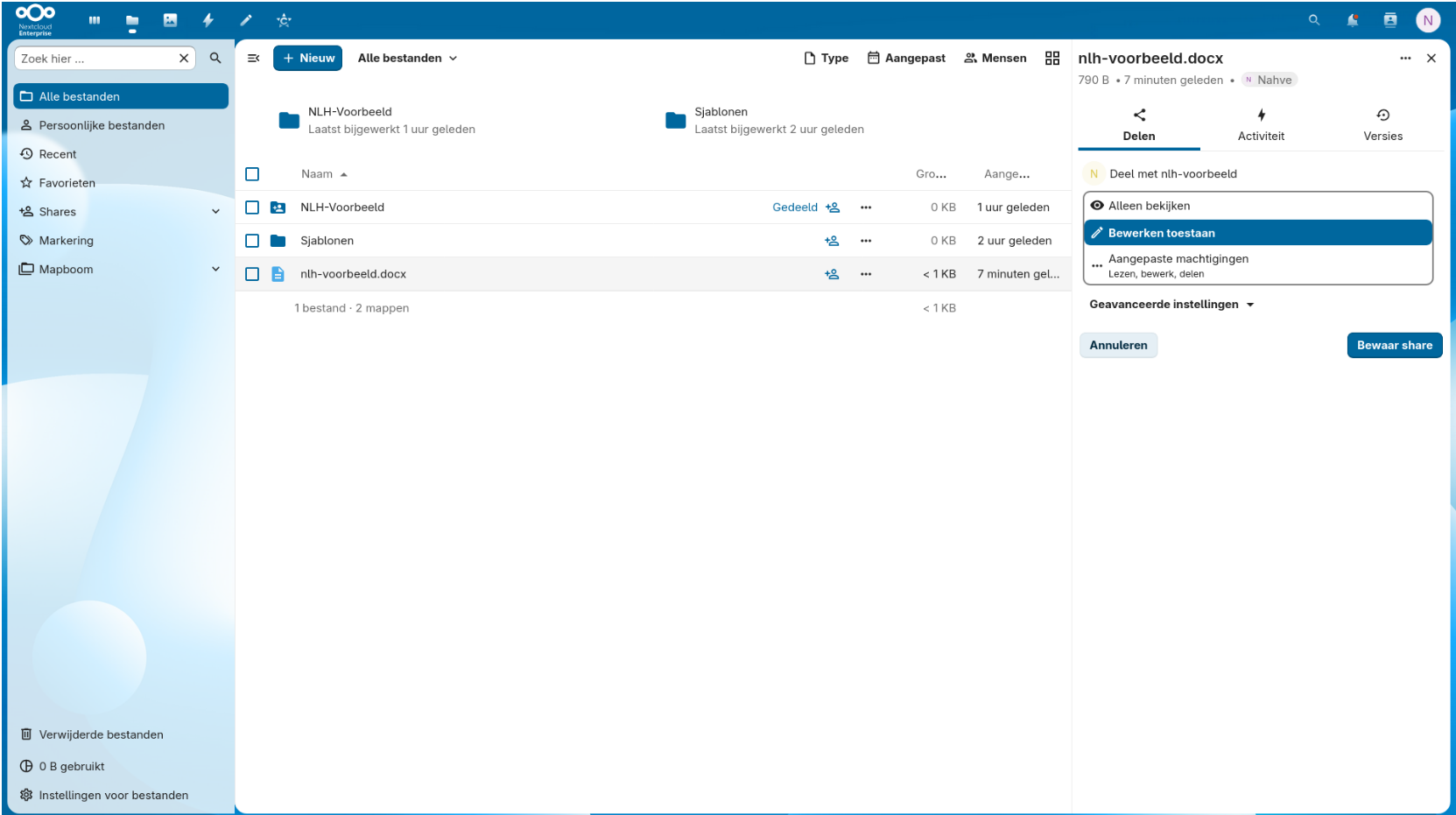The image size is (1456, 815).
Task: Expand Geavanceerde instellingen section
Action: pos(1171,305)
